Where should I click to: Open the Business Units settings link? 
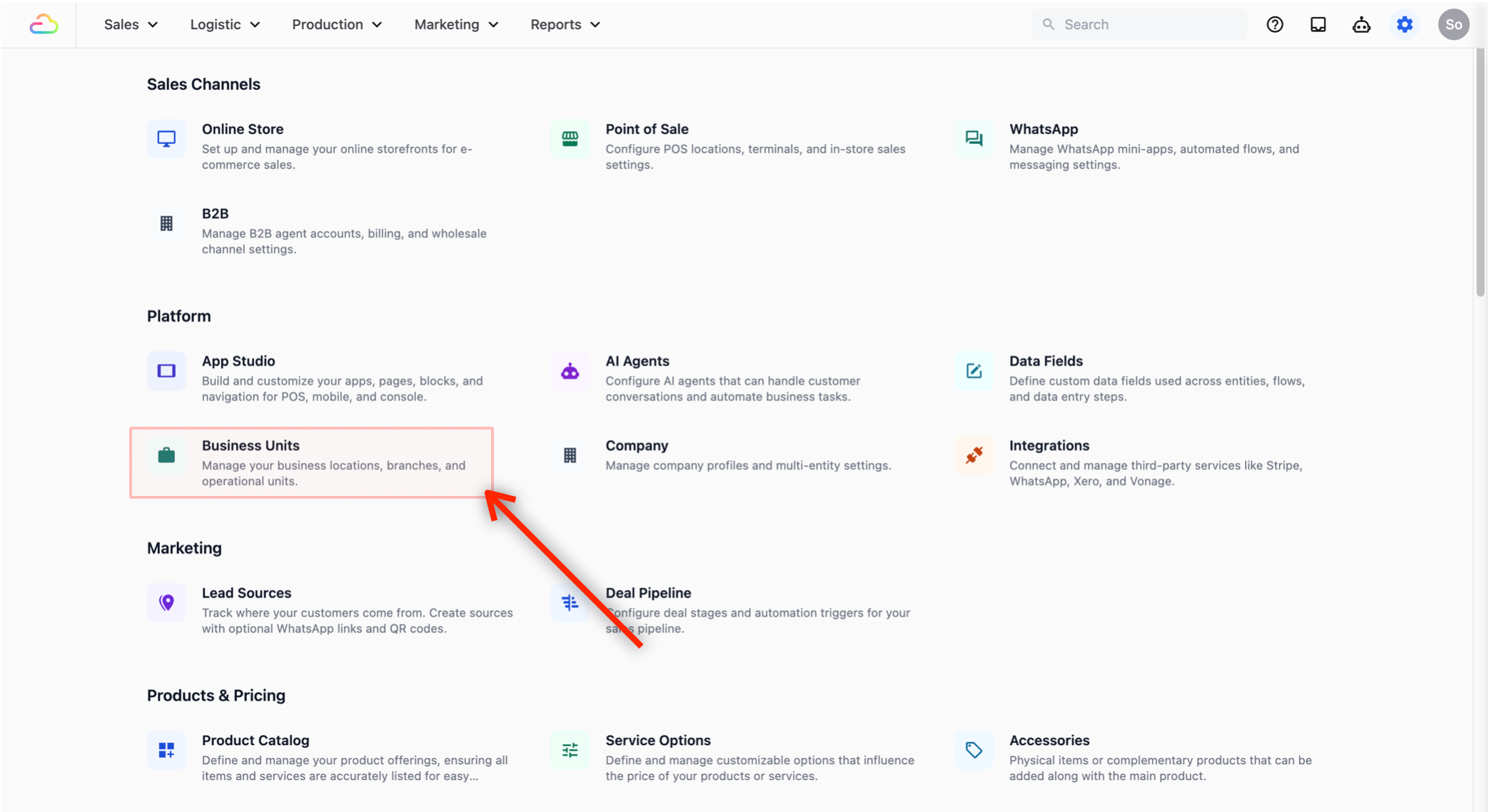click(251, 446)
